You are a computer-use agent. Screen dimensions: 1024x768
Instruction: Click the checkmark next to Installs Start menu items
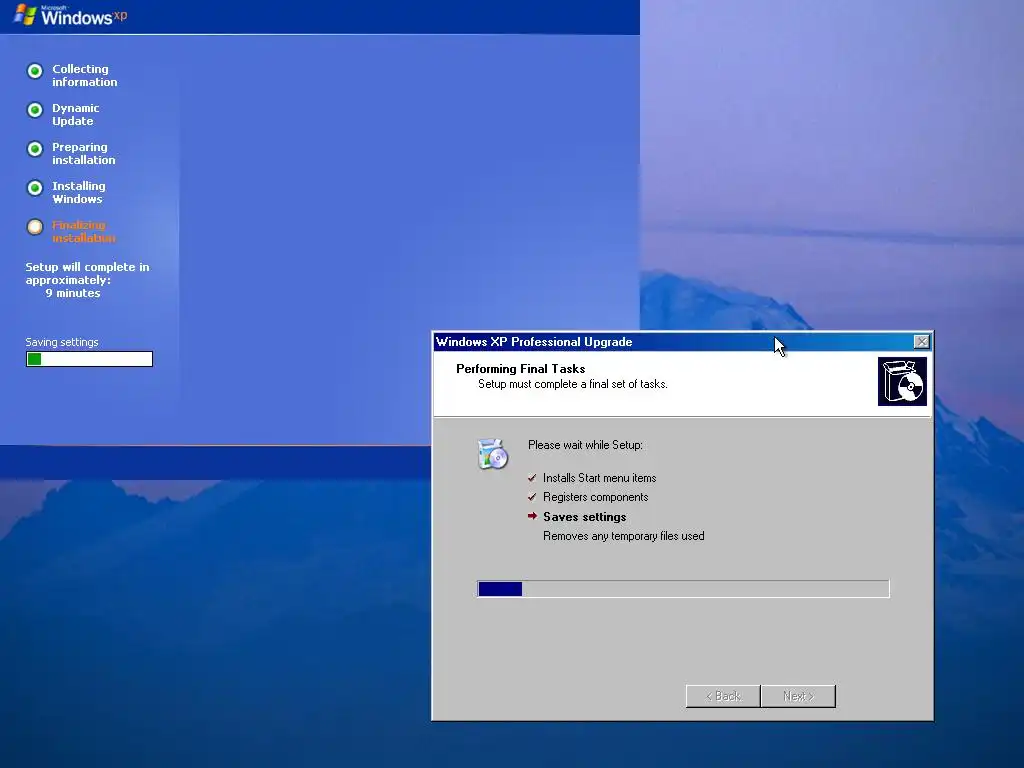click(x=532, y=478)
